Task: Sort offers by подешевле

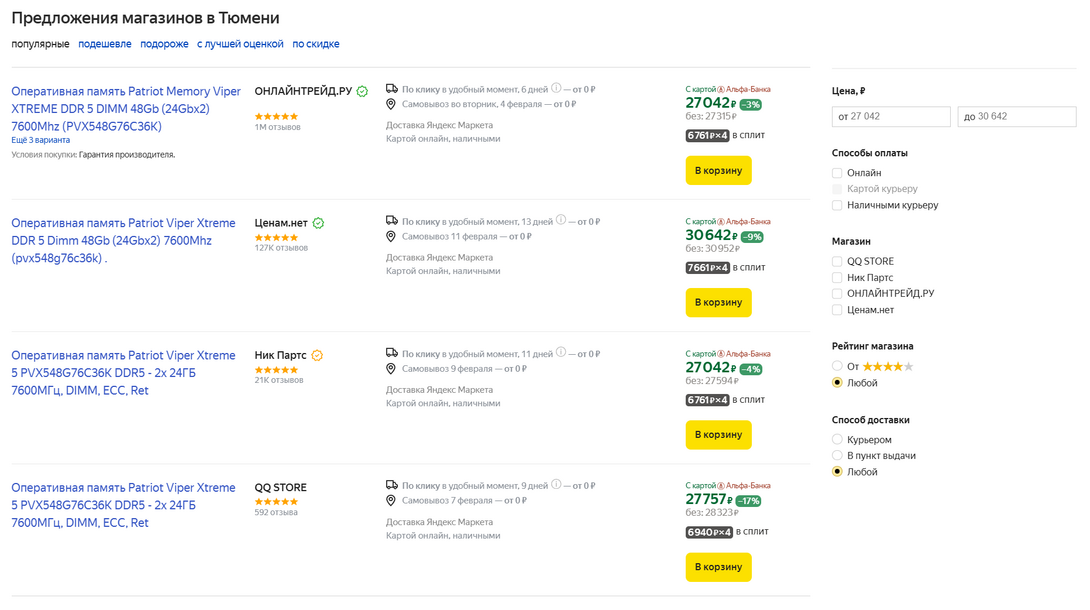Action: point(105,44)
